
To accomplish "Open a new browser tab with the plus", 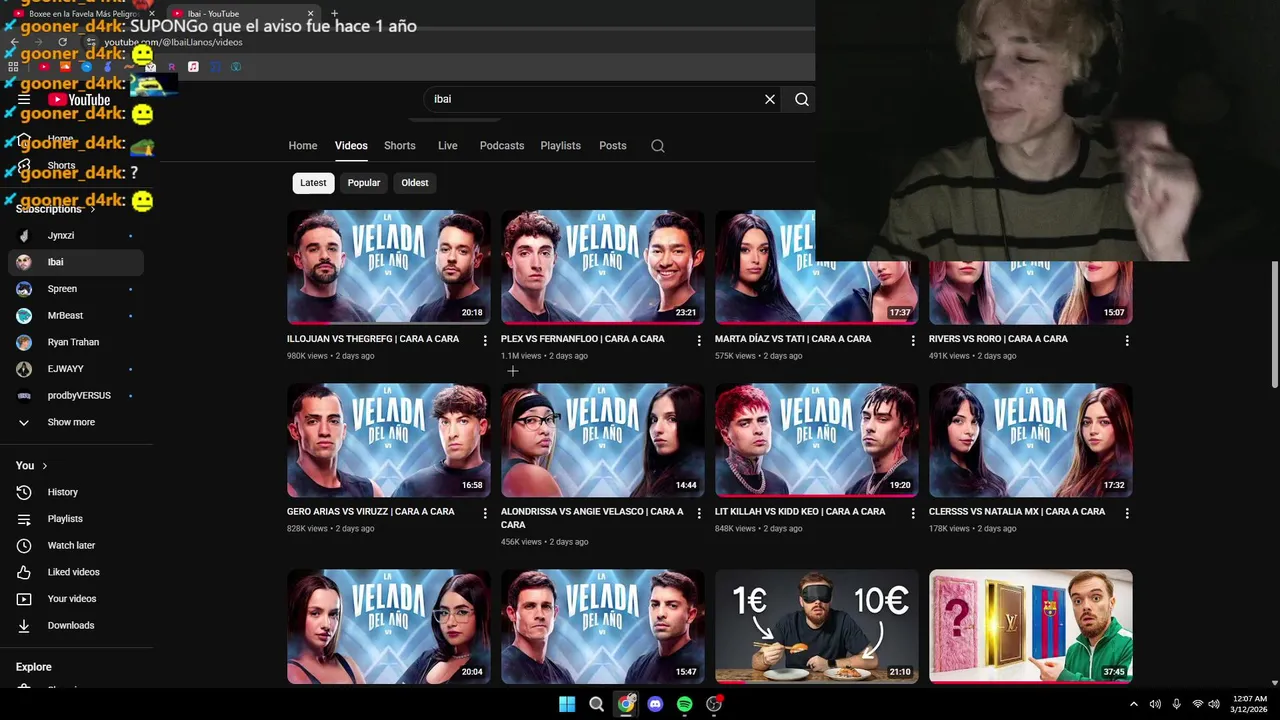I will tap(334, 14).
